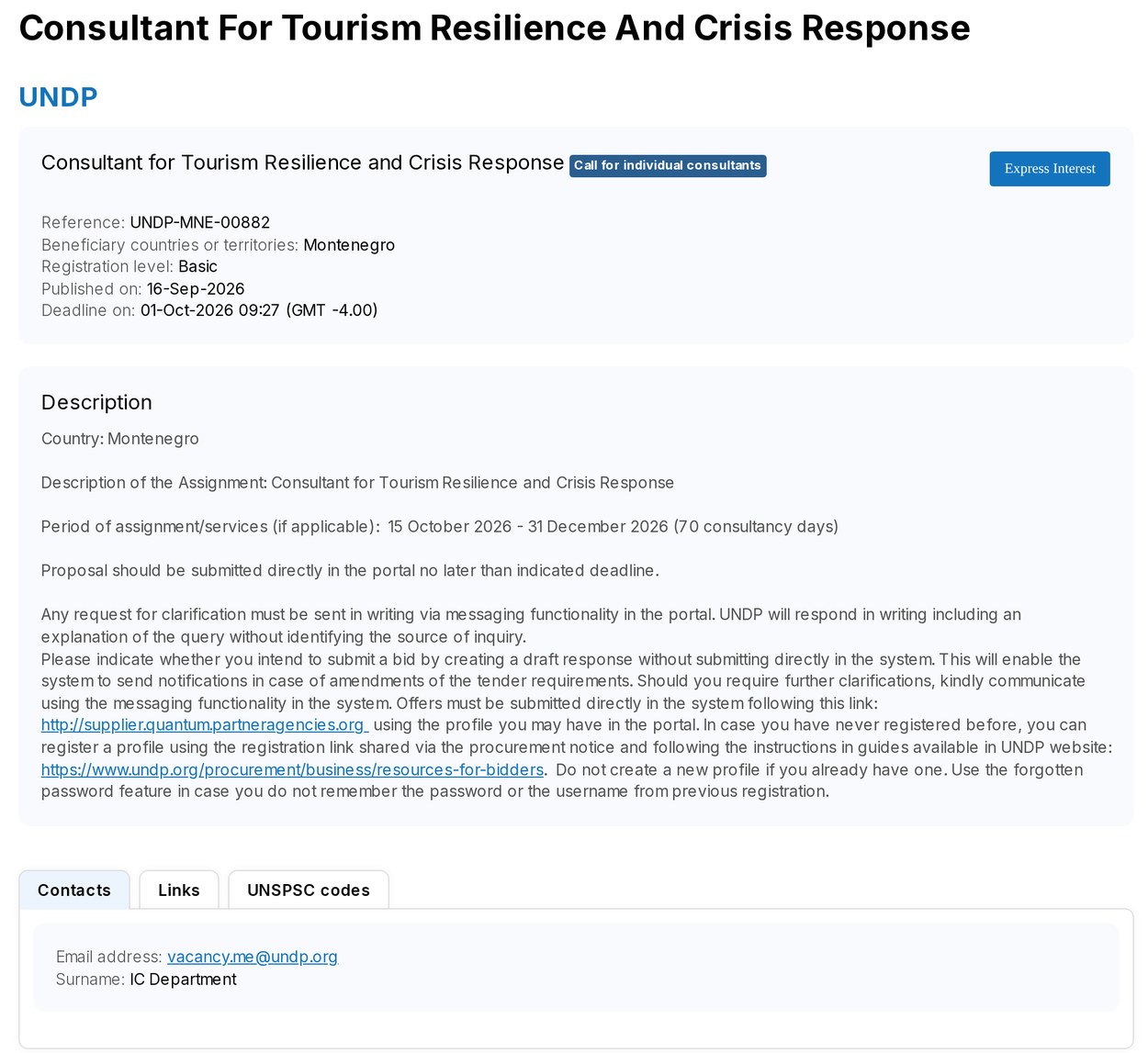Screen dimensions: 1148x1053
Task: Click the Country: Montenegro description line
Action: 120,439
